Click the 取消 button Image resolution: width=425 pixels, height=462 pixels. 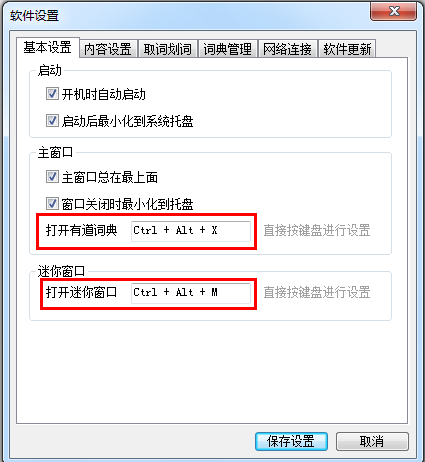point(372,441)
